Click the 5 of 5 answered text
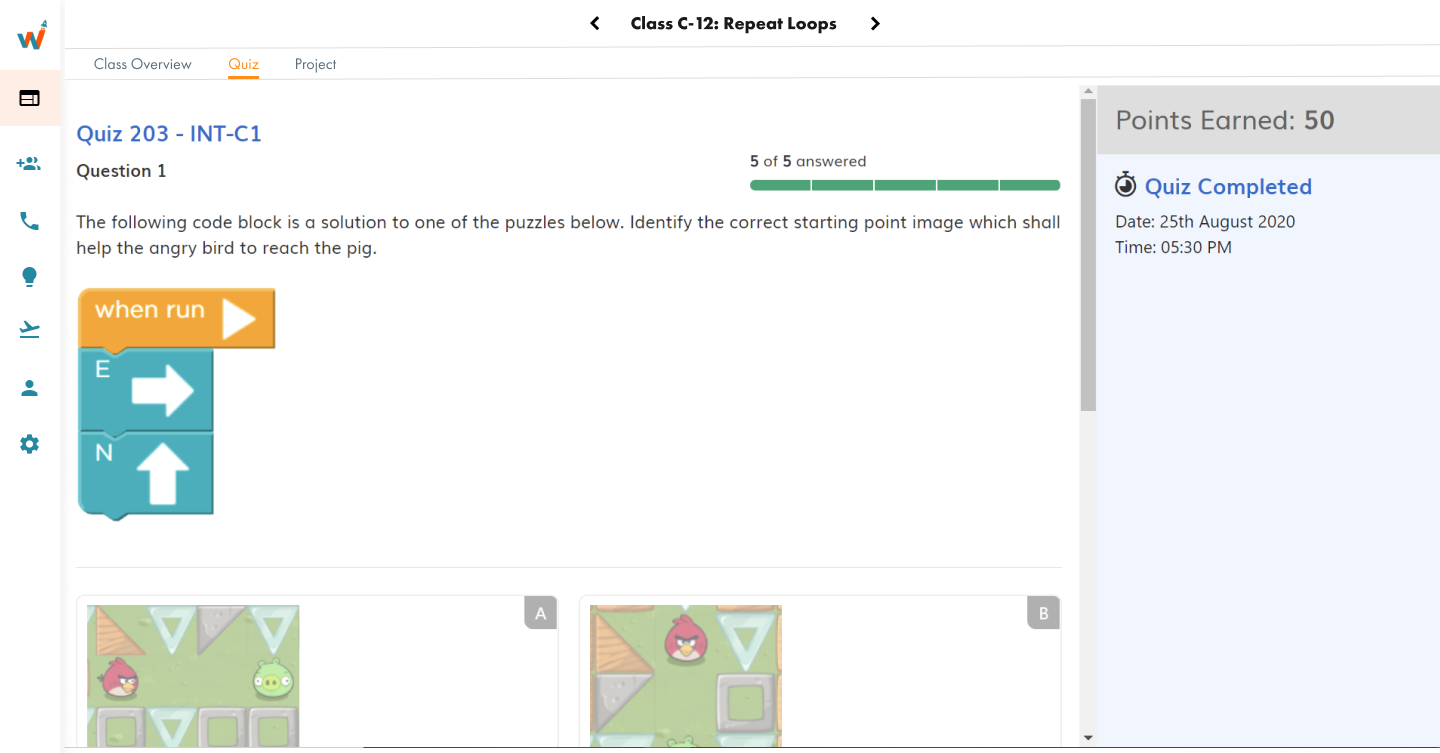This screenshot has height=753, width=1440. pyautogui.click(x=808, y=161)
